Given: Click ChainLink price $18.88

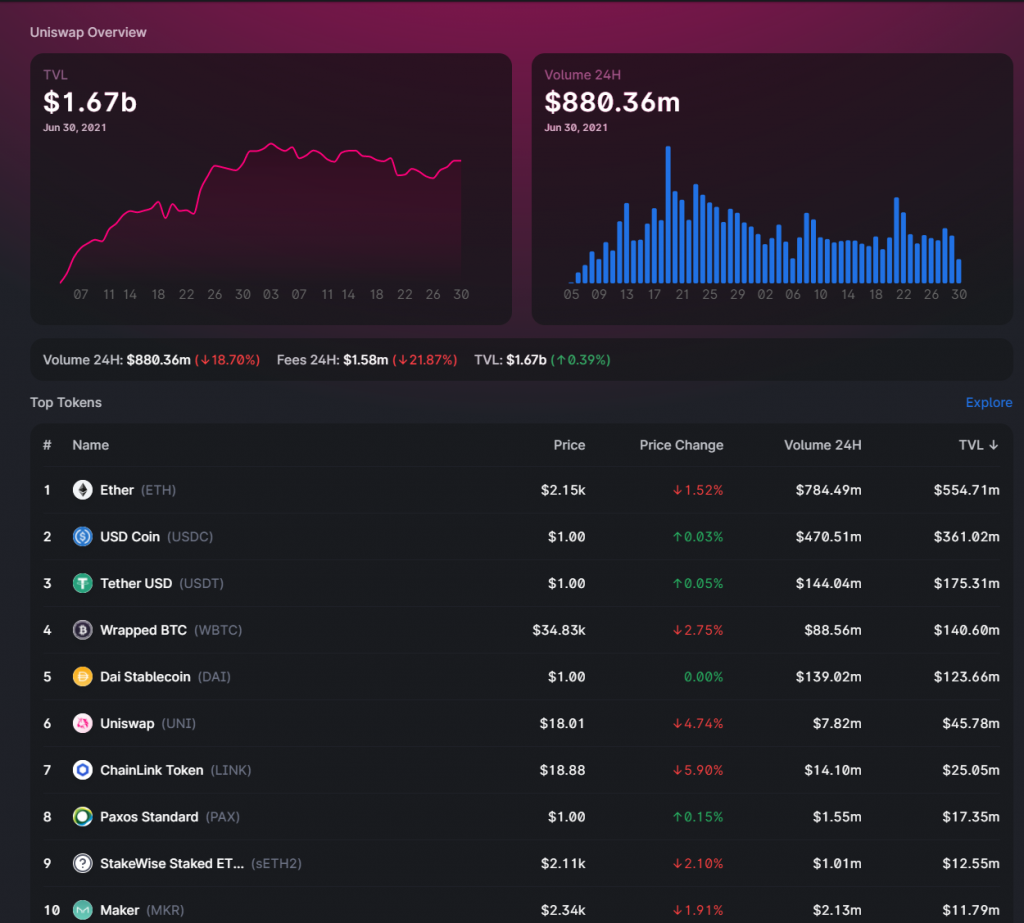Looking at the screenshot, I should [562, 769].
